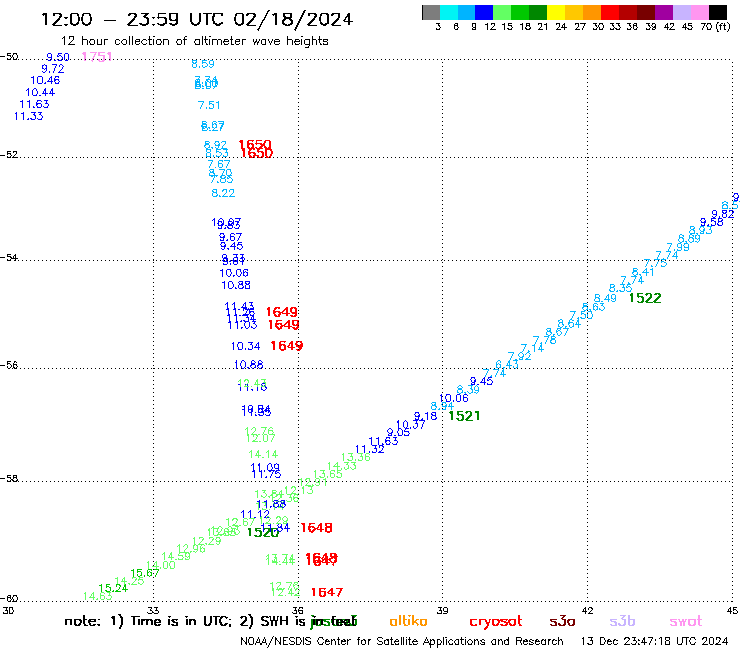Click the green pass number 1520
Viewport: 740px width, 650px height.
coord(263,532)
